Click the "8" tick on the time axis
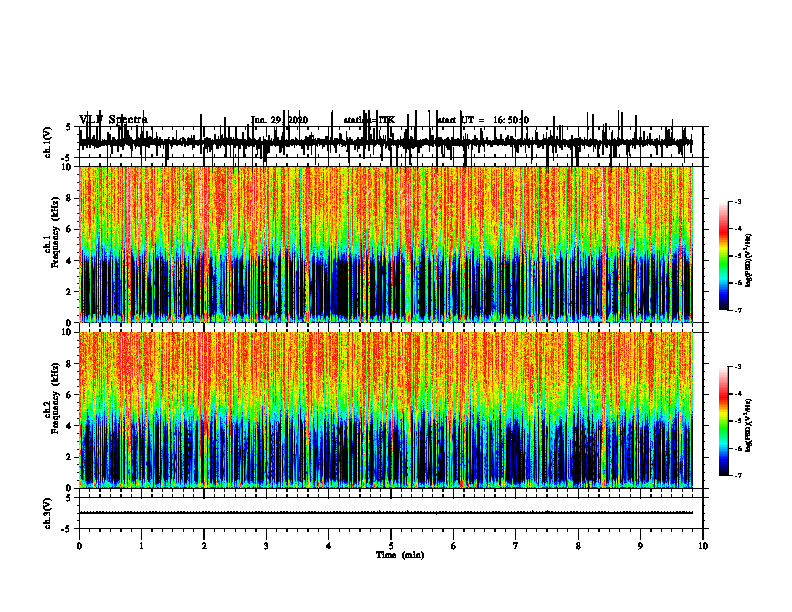This screenshot has width=792, height=612. pyautogui.click(x=578, y=546)
